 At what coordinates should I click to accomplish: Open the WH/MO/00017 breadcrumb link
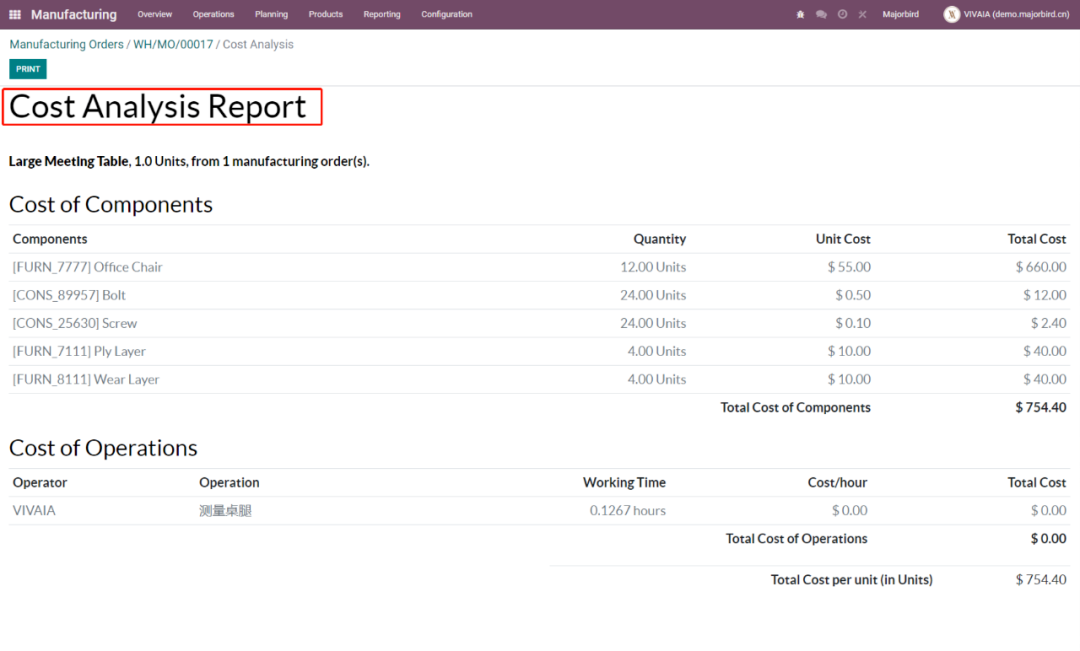point(173,45)
